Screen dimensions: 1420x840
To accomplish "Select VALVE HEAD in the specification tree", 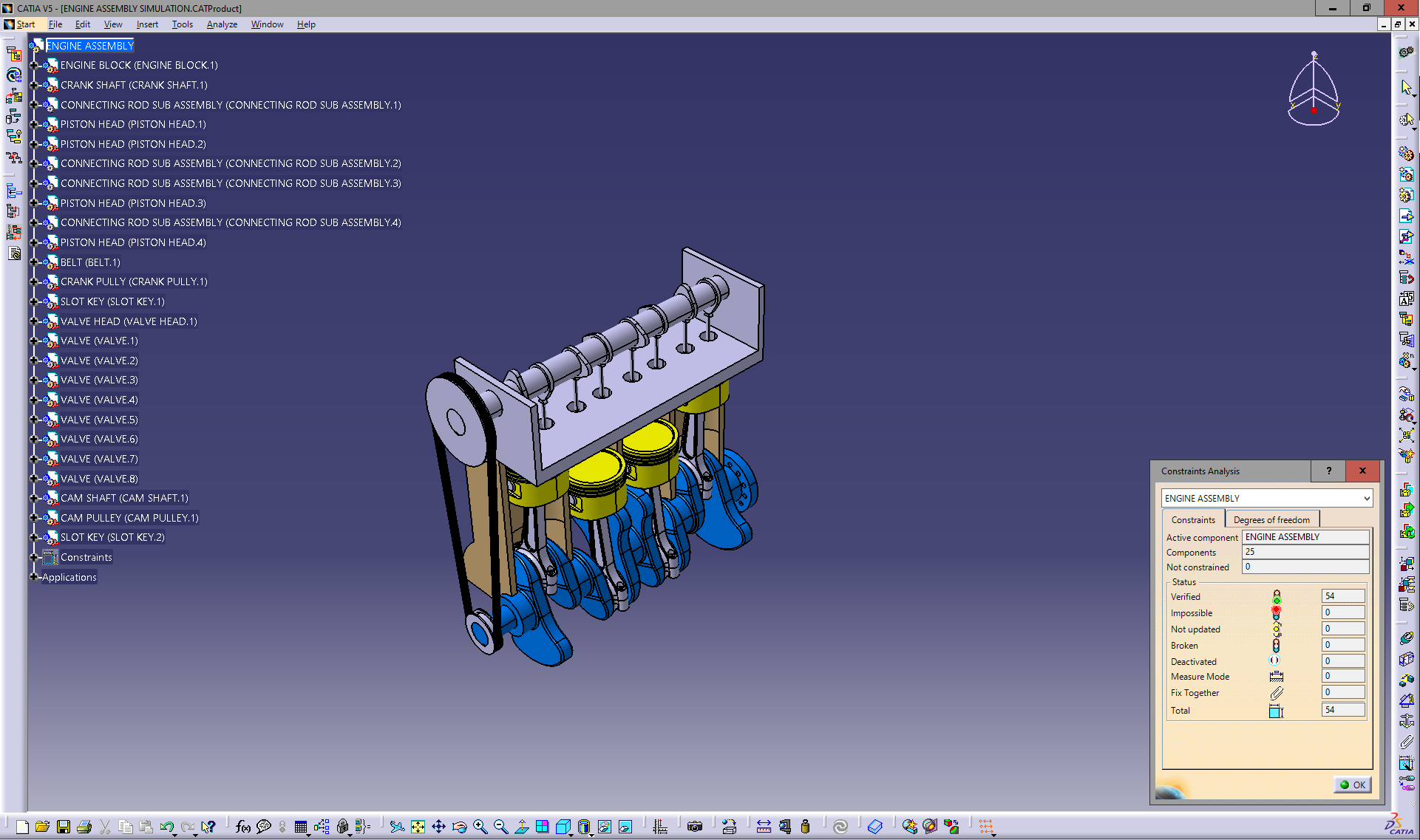I will coord(129,321).
